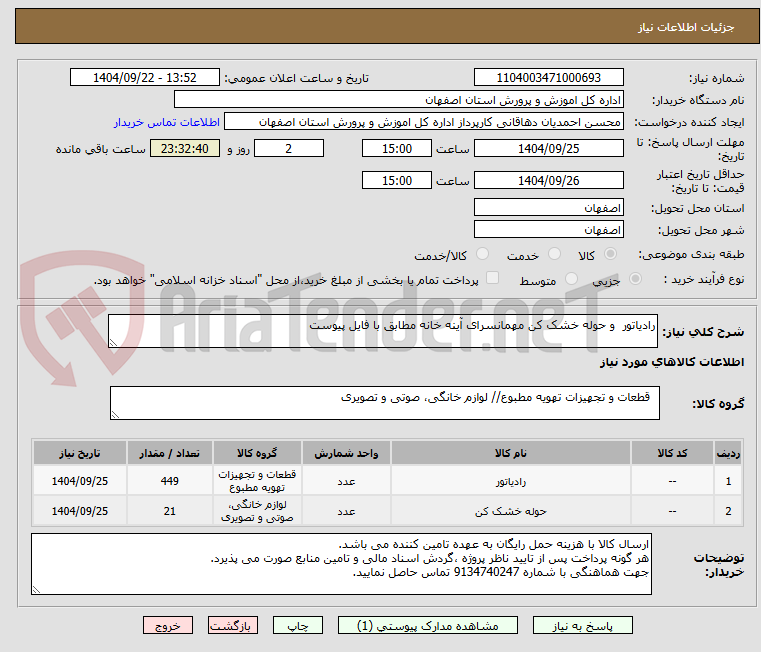Click the buyer notes توضیحات خریدار text area
This screenshot has height=652, width=761.
click(341, 564)
